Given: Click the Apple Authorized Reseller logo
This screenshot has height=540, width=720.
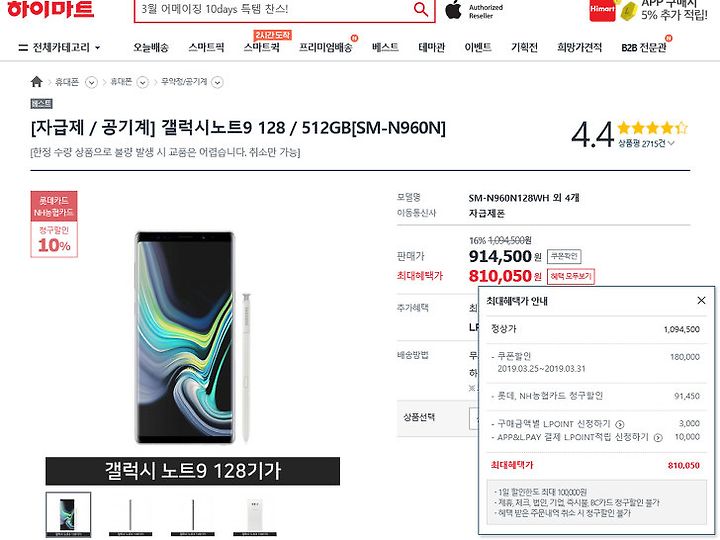Looking at the screenshot, I should click(x=474, y=11).
